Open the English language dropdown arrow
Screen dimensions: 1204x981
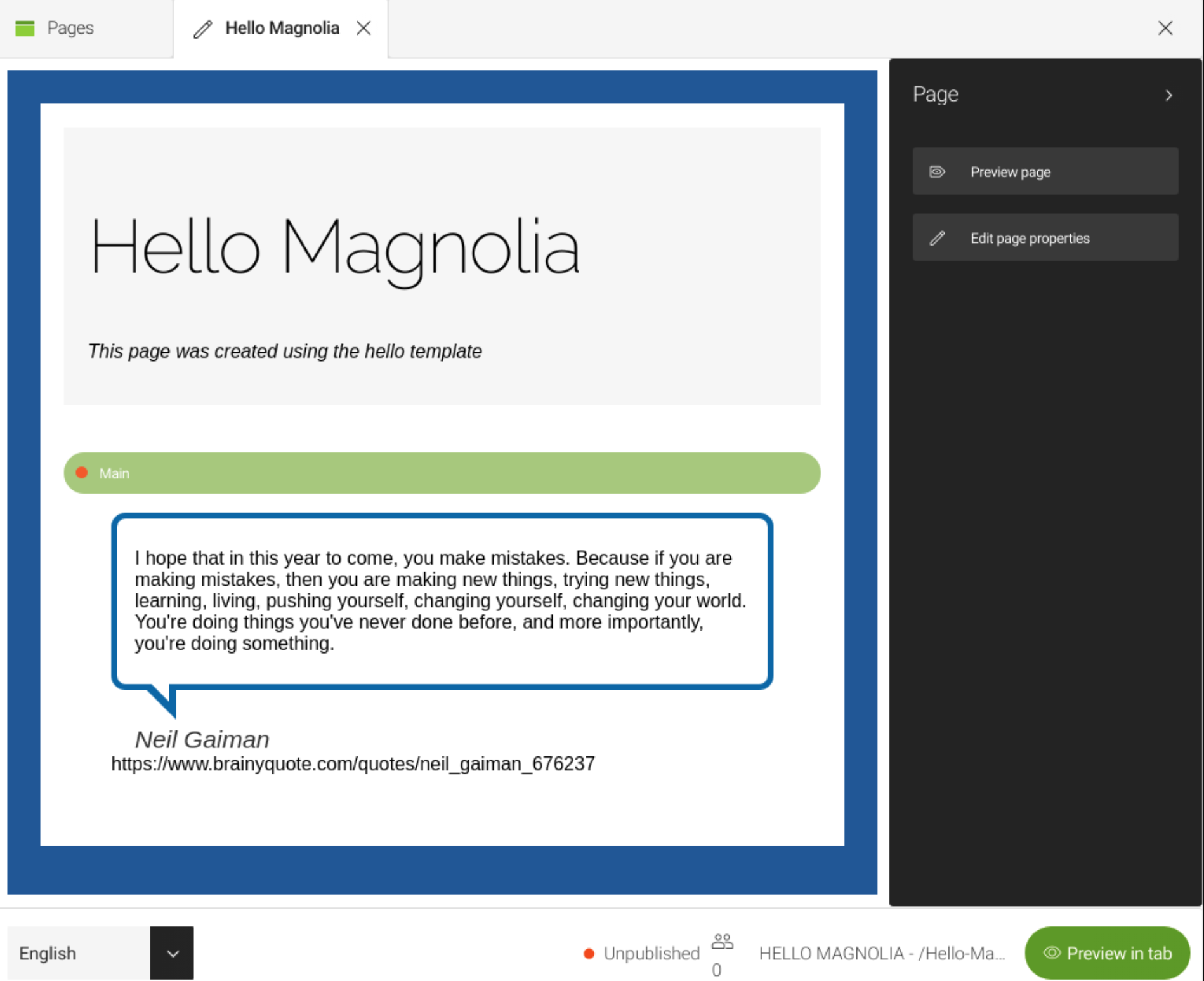pyautogui.click(x=172, y=952)
